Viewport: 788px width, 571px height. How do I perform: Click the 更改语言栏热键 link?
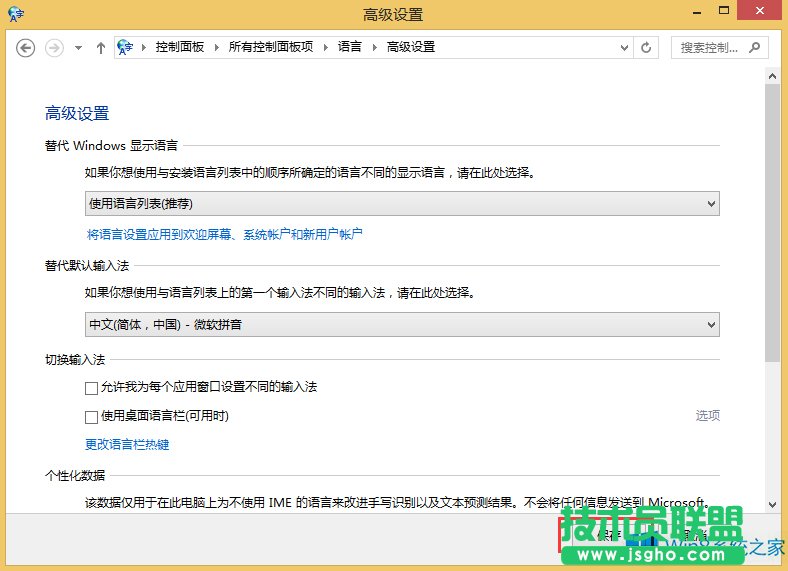[x=127, y=444]
